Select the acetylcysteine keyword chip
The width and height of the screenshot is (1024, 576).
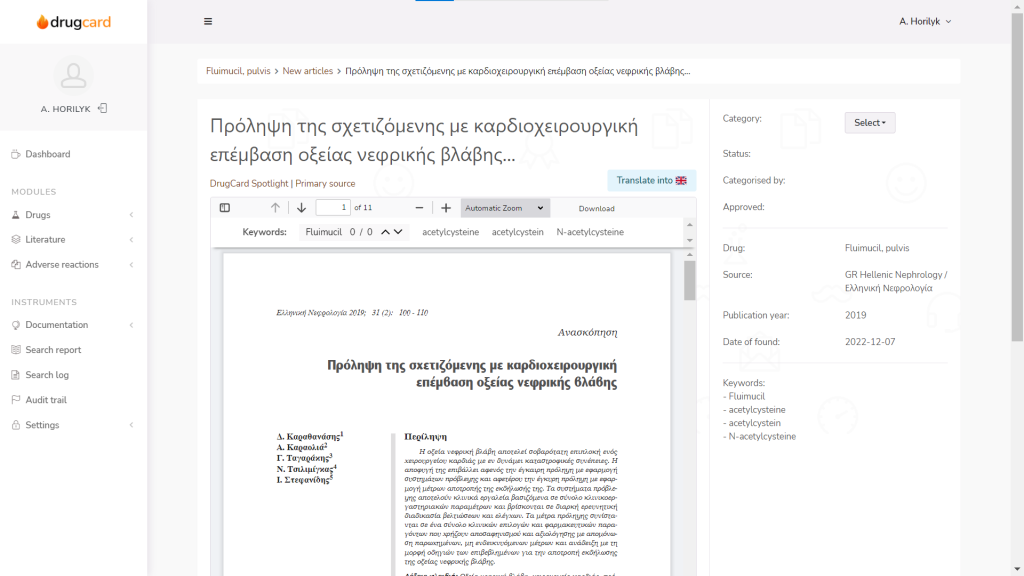450,232
